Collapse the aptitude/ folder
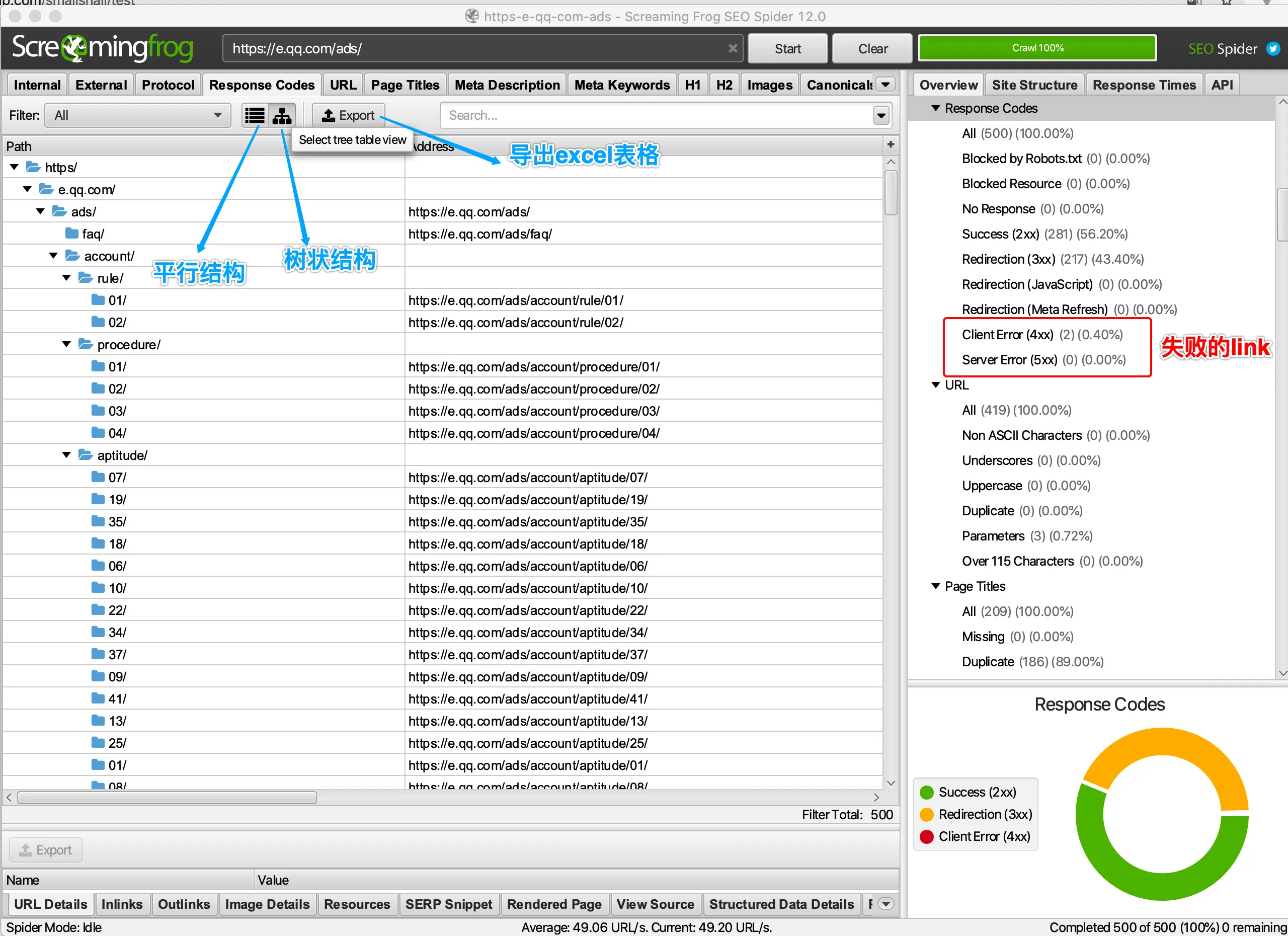Screen dimensions: 1288x936 pos(66,455)
